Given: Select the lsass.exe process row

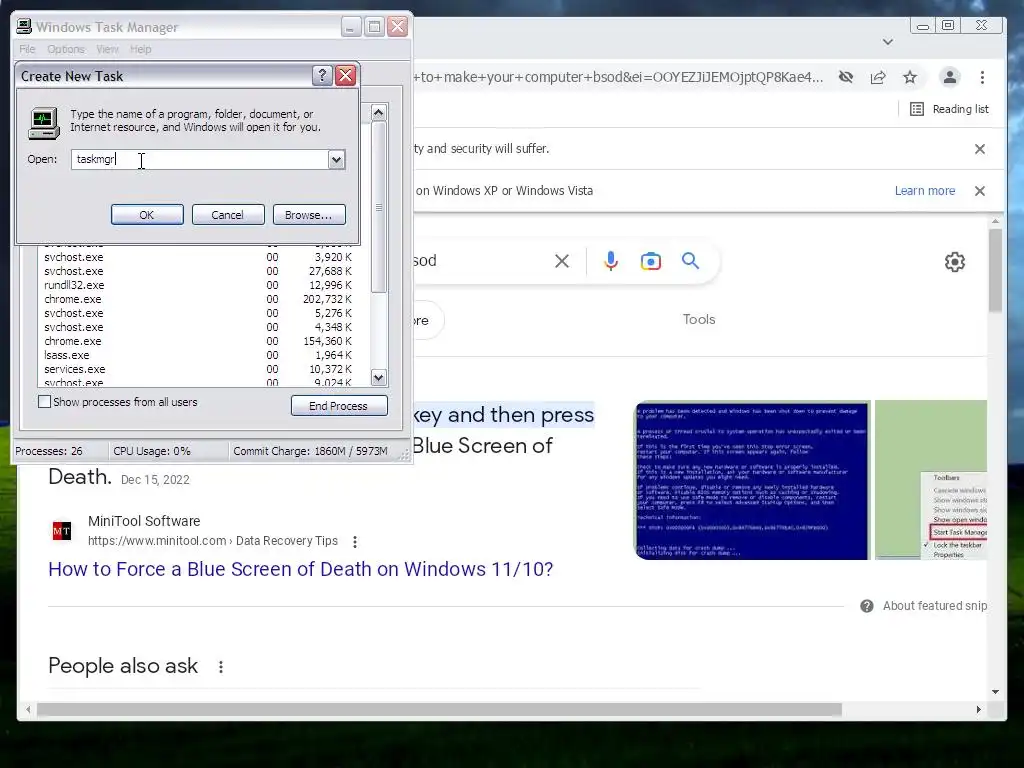Looking at the screenshot, I should (199, 355).
